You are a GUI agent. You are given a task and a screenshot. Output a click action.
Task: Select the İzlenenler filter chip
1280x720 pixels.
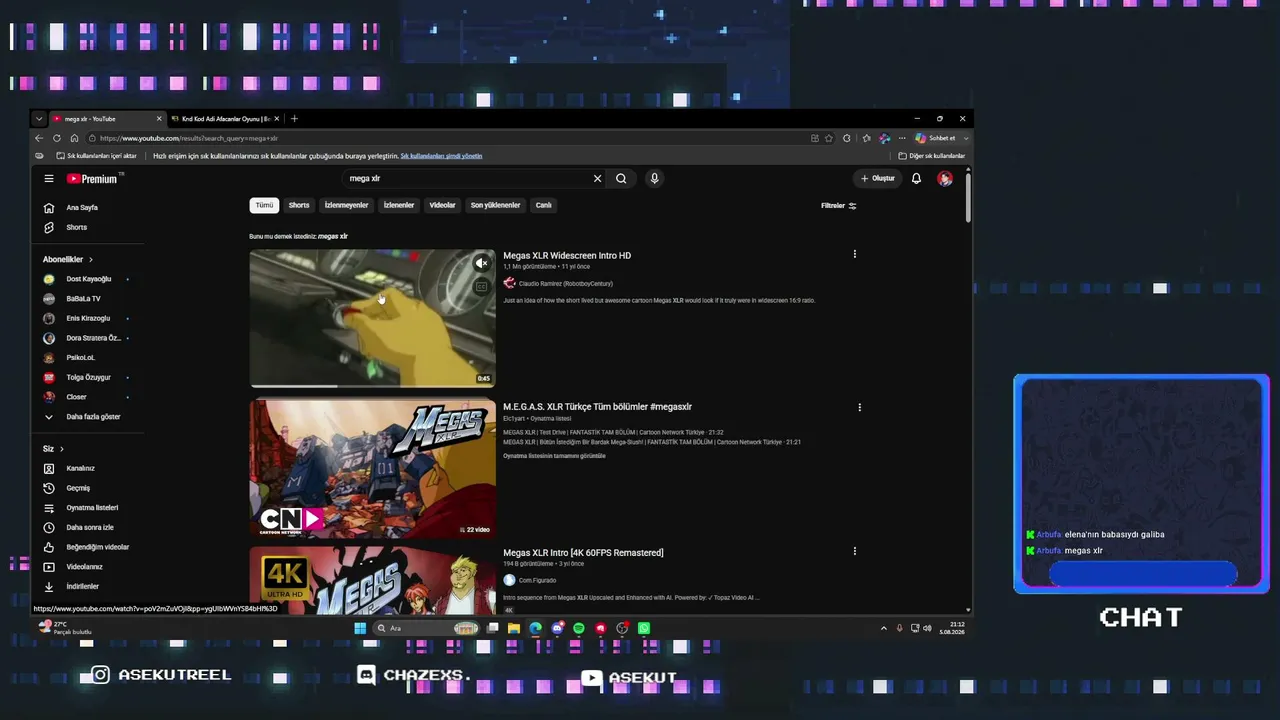pos(399,206)
